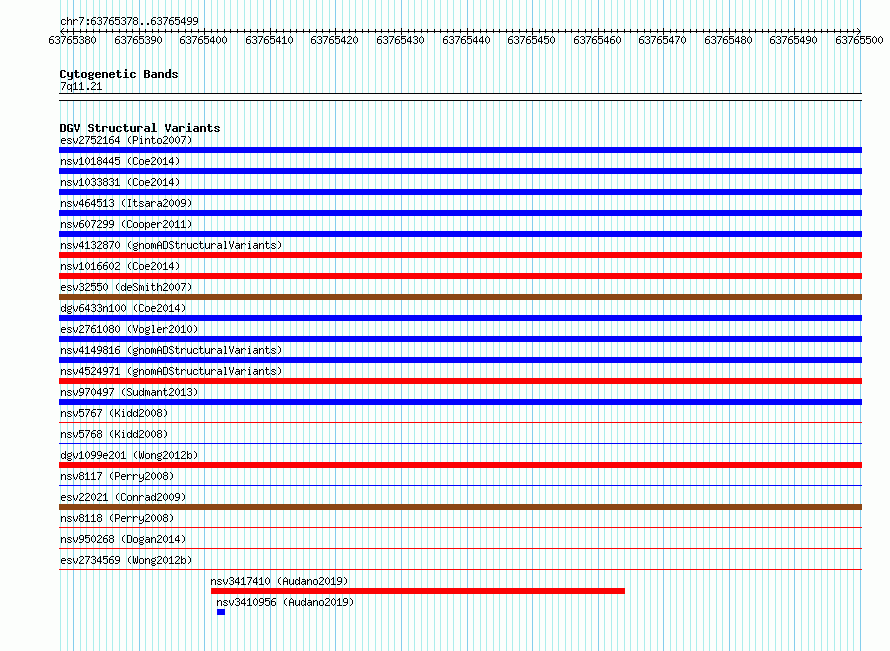Click the red bar under nsv4132870

click(460, 255)
